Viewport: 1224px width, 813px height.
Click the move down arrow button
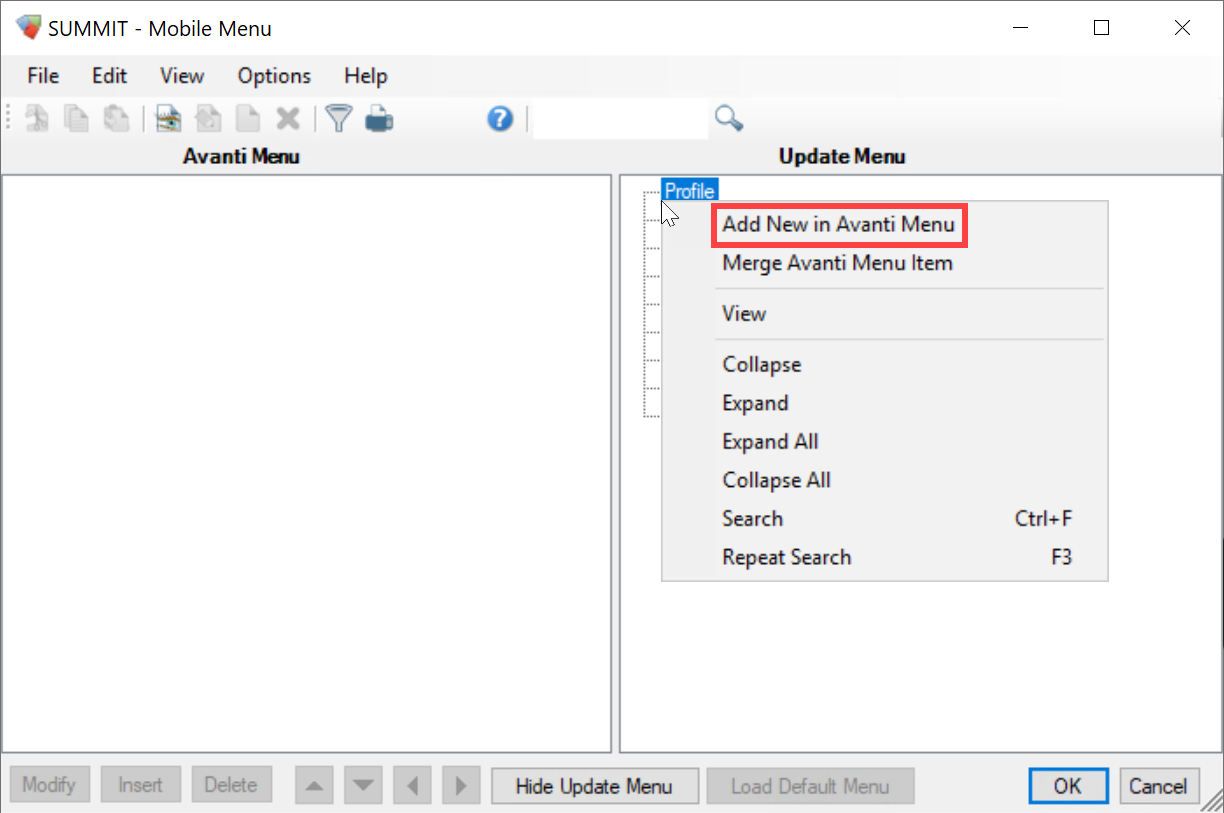click(363, 785)
